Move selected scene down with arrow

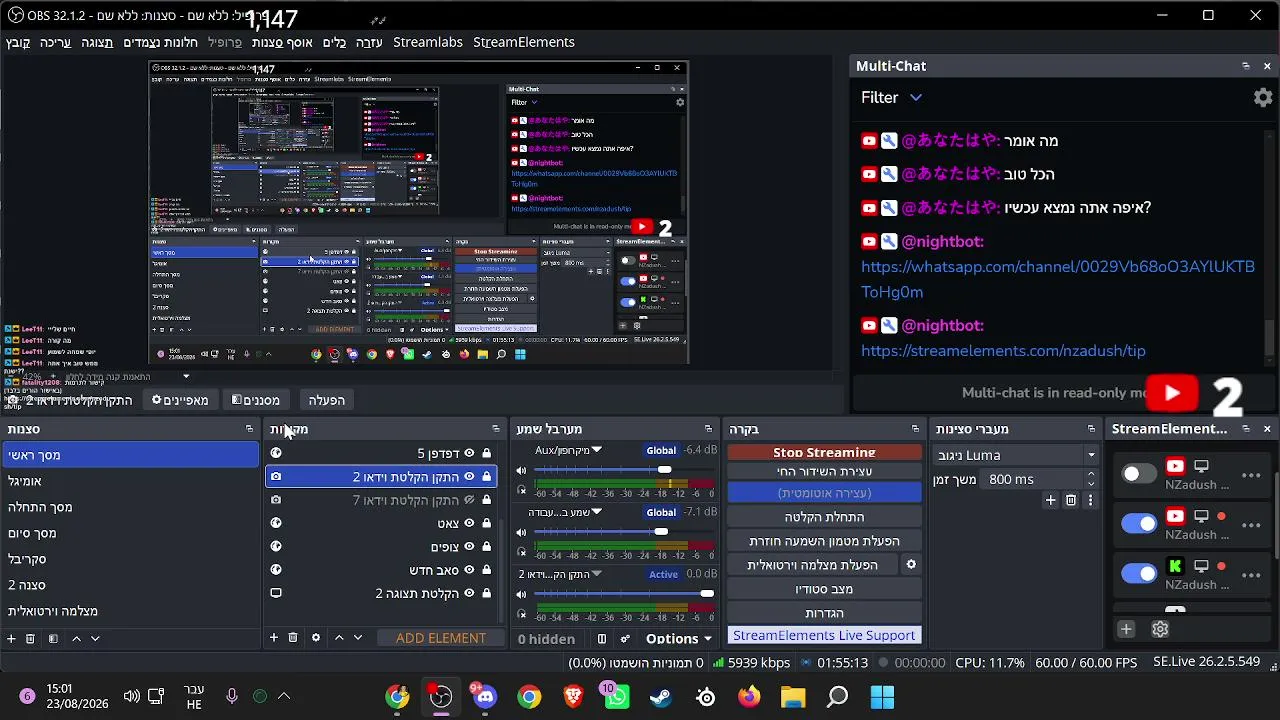95,638
